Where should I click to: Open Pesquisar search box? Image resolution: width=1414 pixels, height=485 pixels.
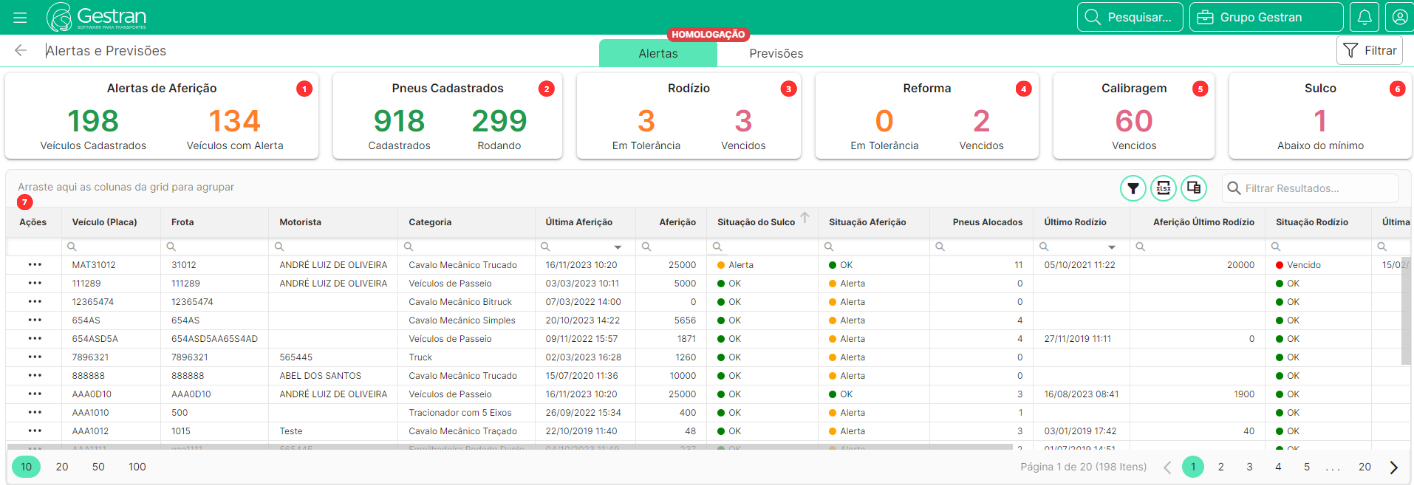tap(1130, 17)
